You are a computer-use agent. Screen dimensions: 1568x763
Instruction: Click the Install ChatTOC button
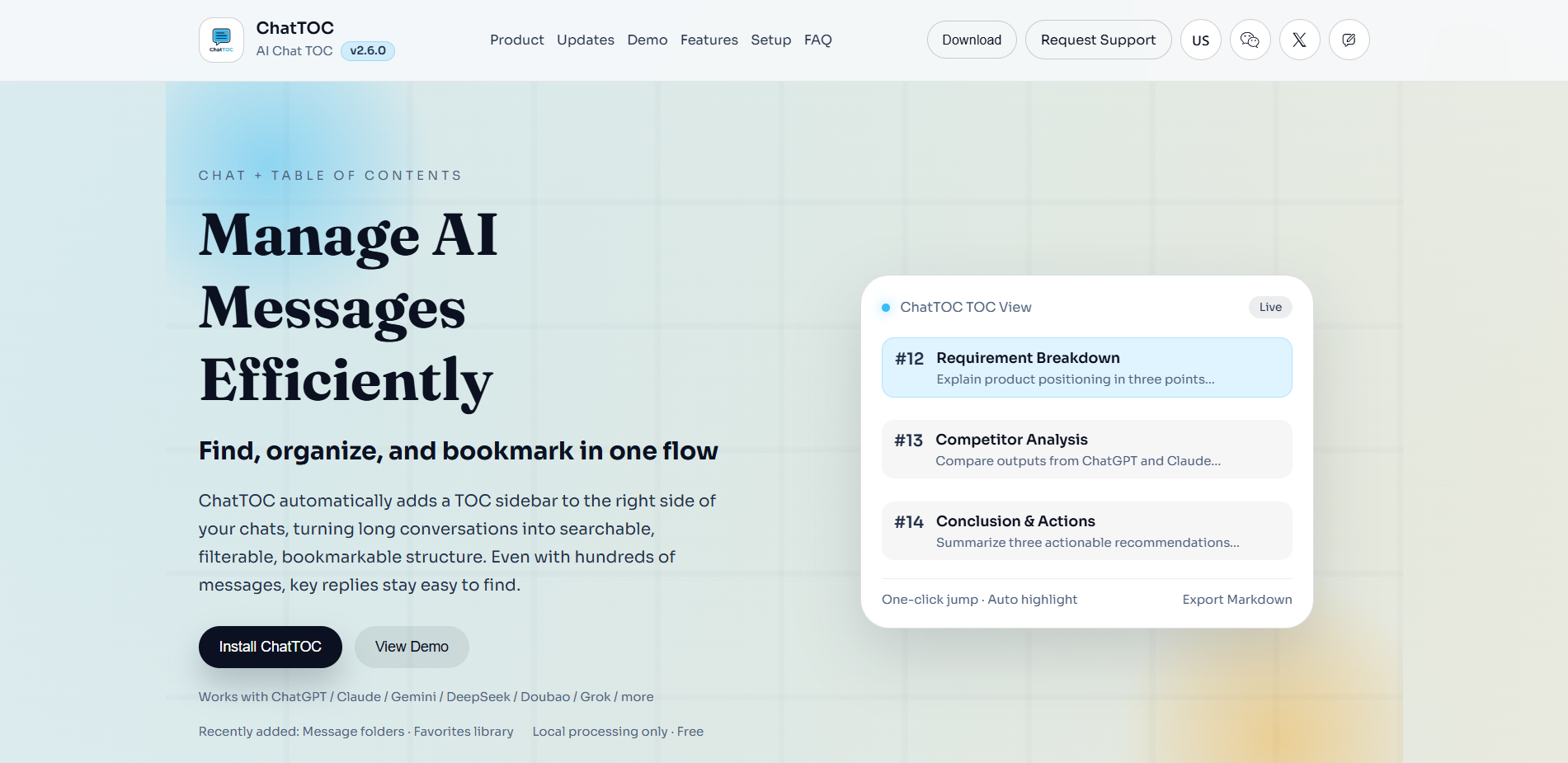pyautogui.click(x=271, y=647)
